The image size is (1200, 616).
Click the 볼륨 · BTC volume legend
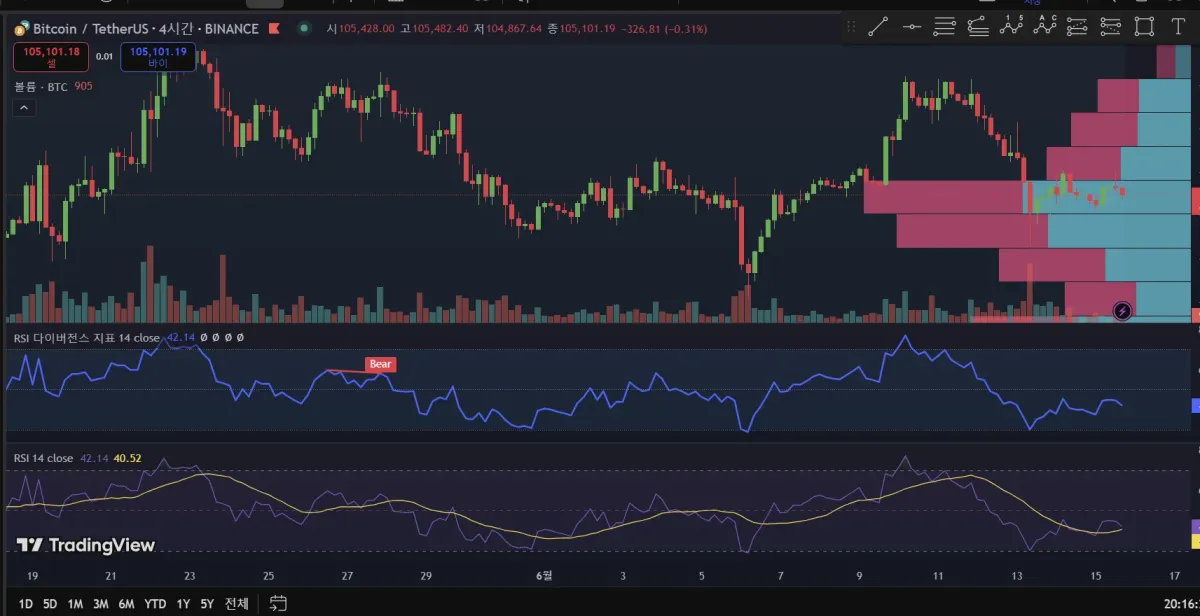[x=41, y=87]
